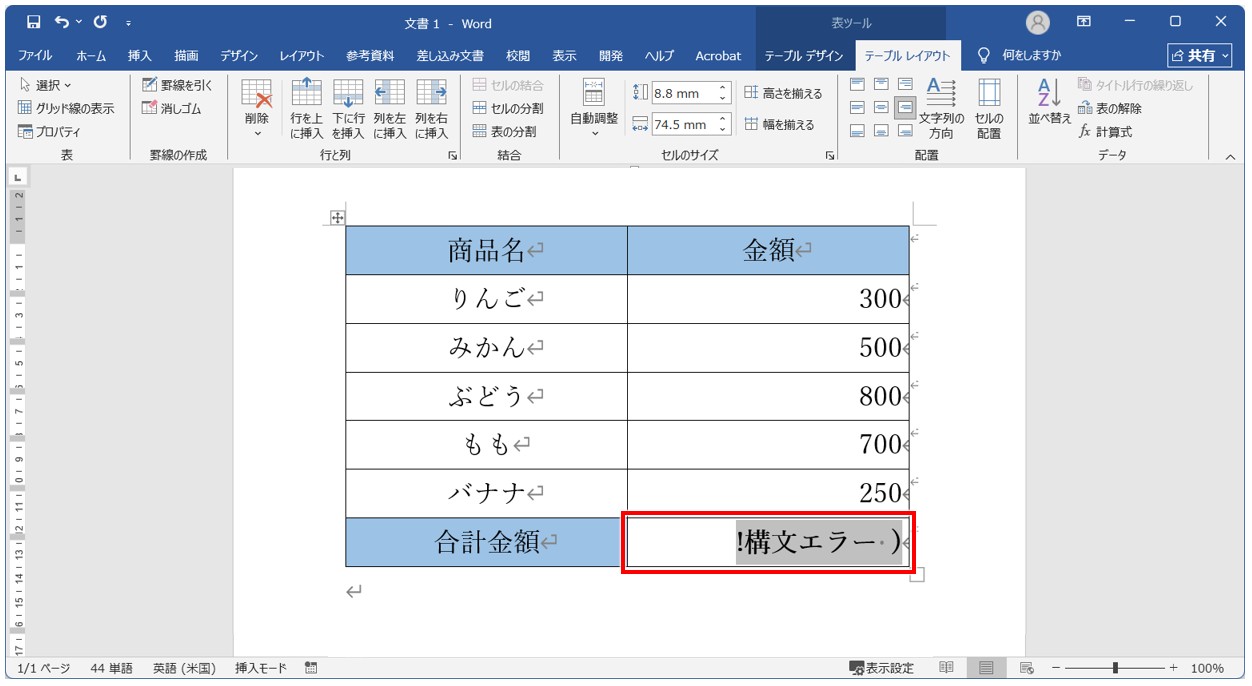Click the table move handle icon
Screen dimensions: 1252x686
pos(337,219)
